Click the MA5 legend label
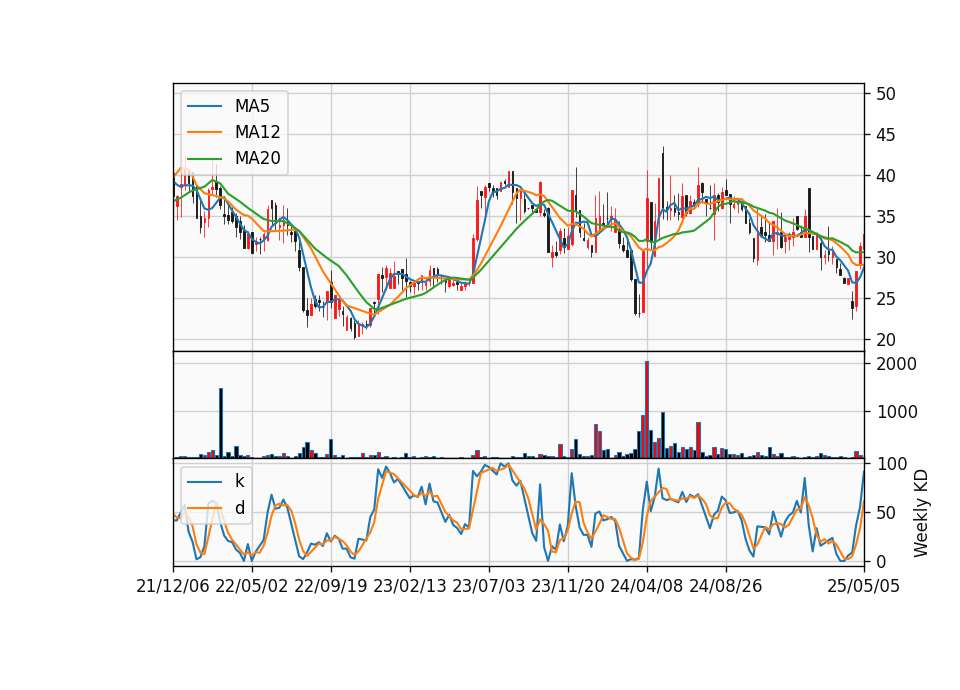 tap(252, 106)
